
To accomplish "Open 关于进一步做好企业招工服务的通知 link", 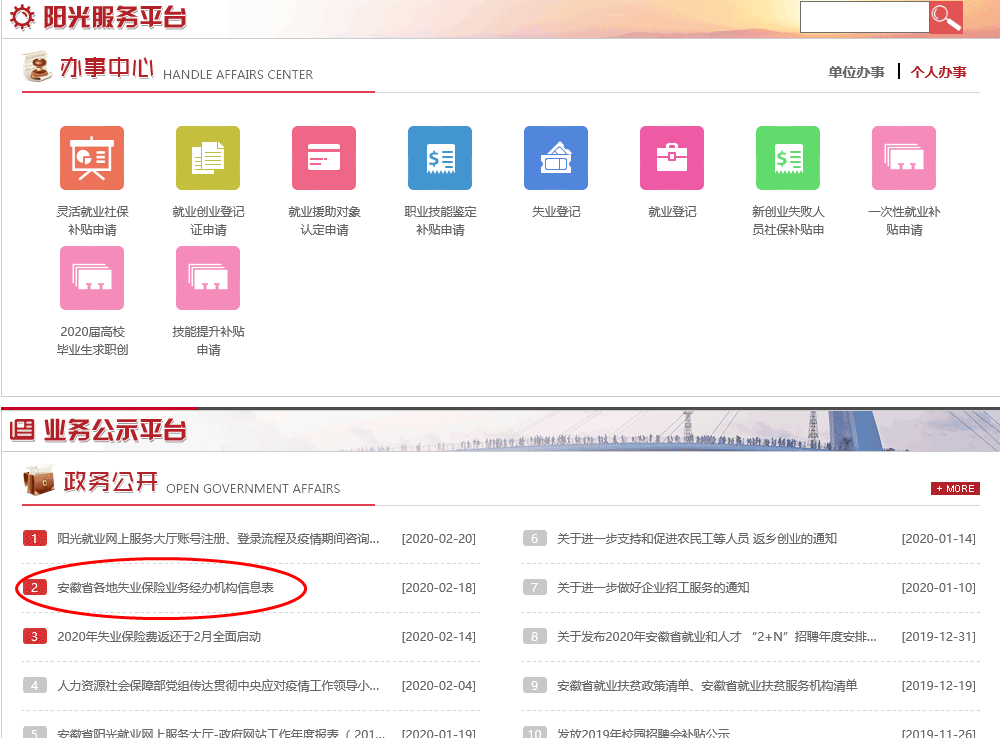I will point(653,588).
